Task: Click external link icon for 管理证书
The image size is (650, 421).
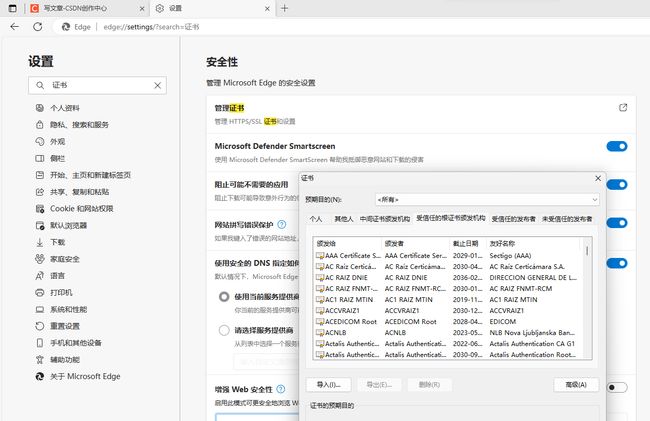Action: tap(623, 108)
